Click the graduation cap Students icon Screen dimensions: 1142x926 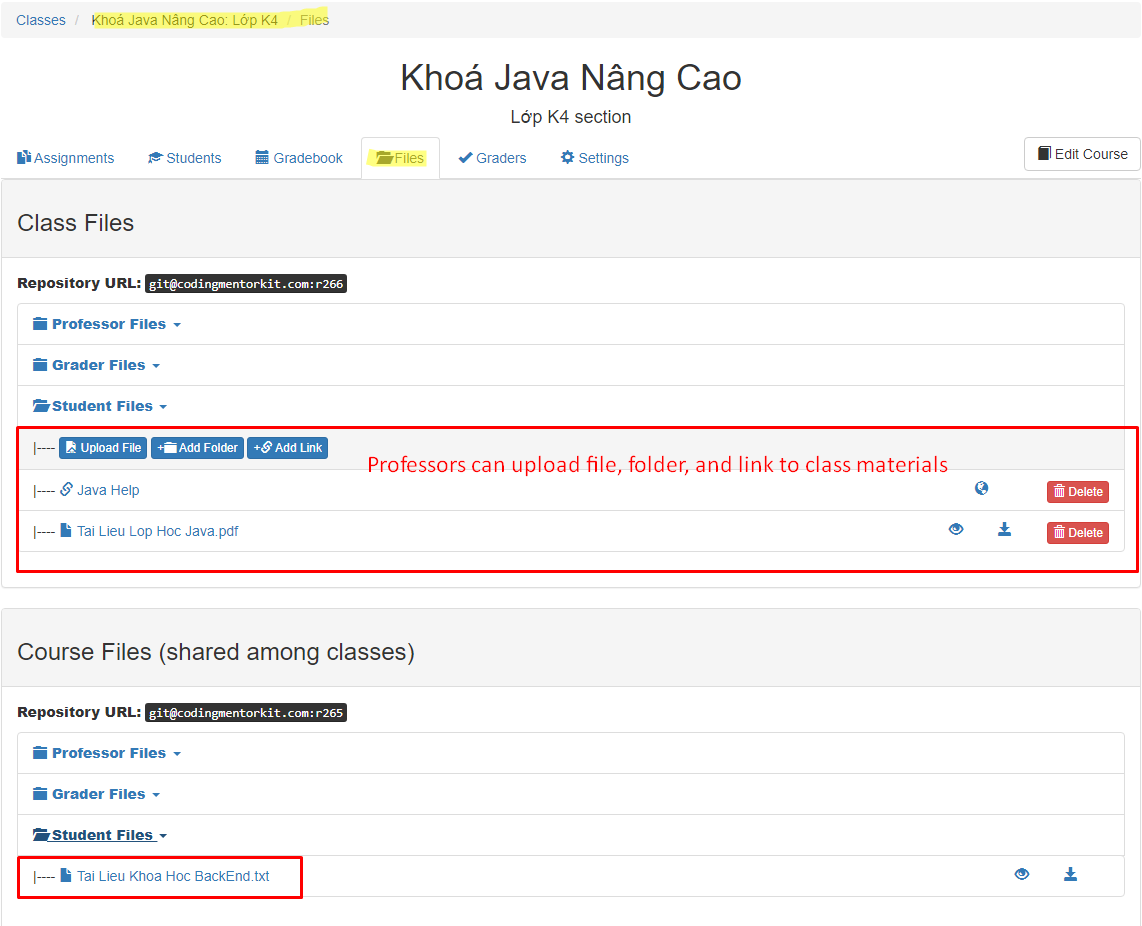(x=155, y=157)
